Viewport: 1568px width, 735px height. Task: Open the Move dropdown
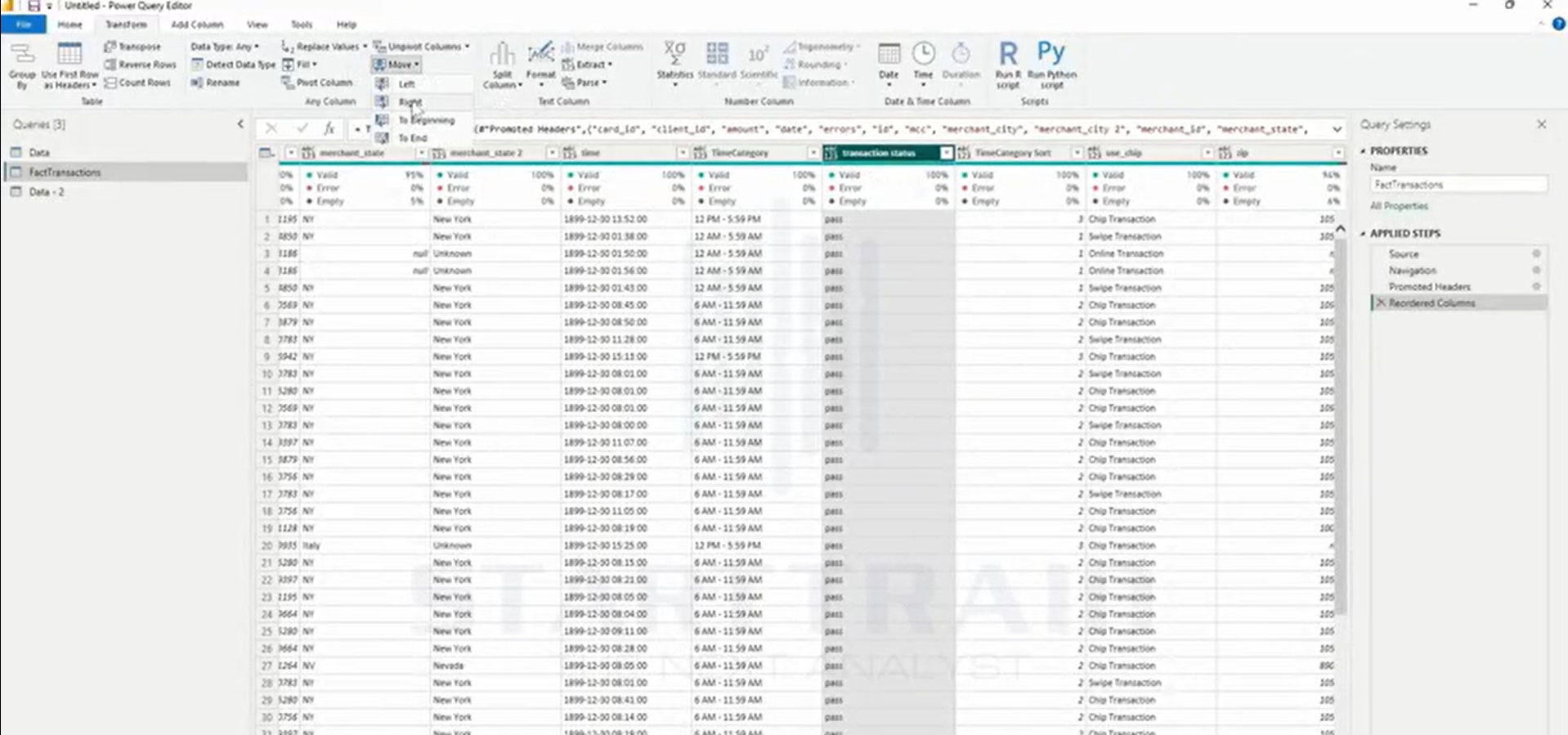tap(396, 65)
